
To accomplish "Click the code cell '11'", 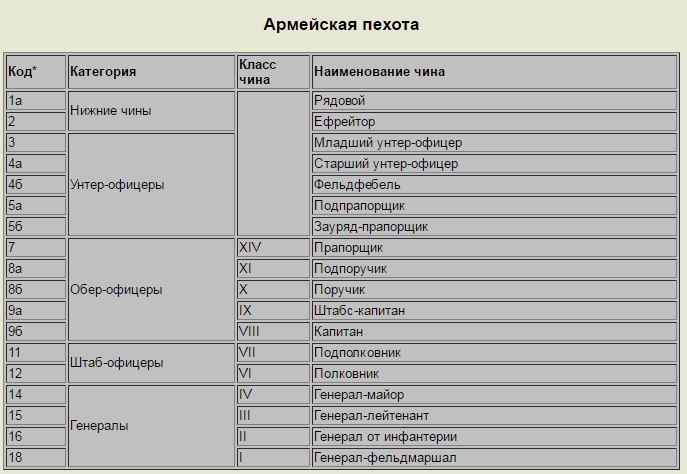I will coord(36,353).
